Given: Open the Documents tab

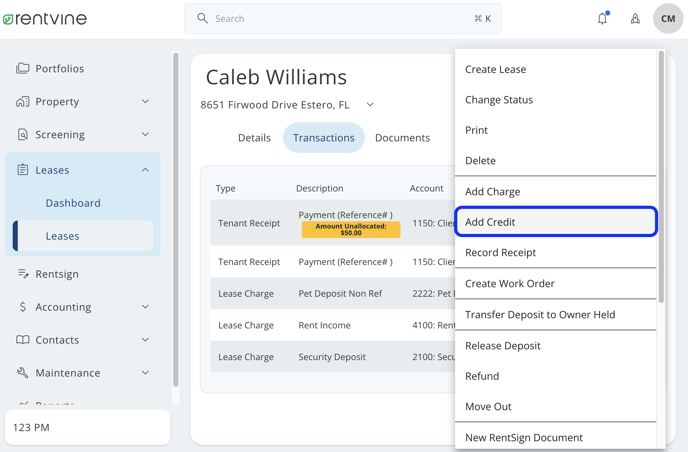Looking at the screenshot, I should coord(402,138).
